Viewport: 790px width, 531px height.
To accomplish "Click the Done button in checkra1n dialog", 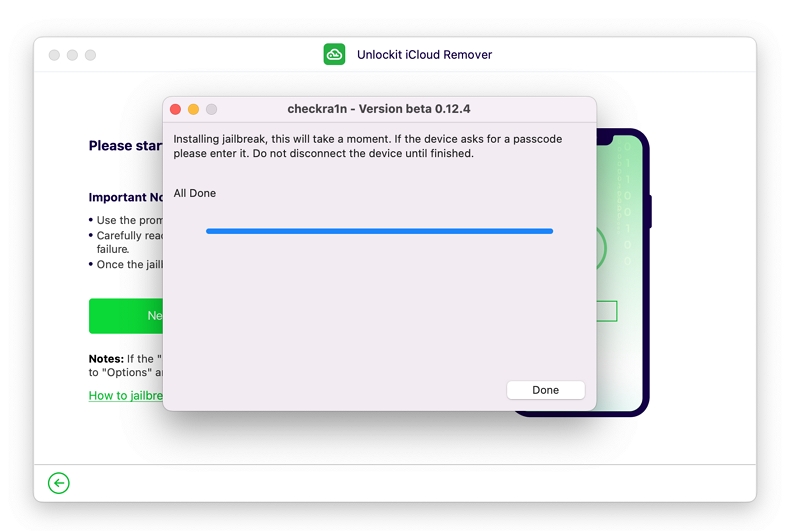I will tap(545, 390).
